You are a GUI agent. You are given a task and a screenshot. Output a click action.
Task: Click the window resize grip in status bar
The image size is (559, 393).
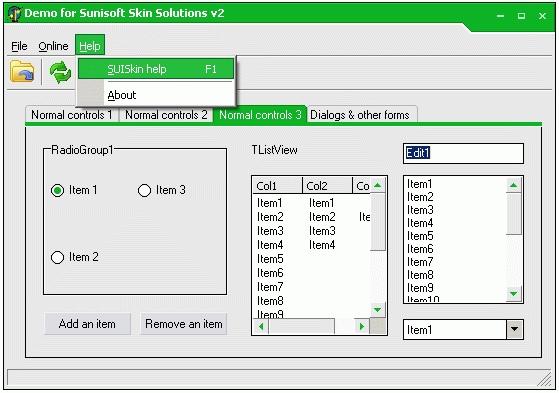point(544,379)
